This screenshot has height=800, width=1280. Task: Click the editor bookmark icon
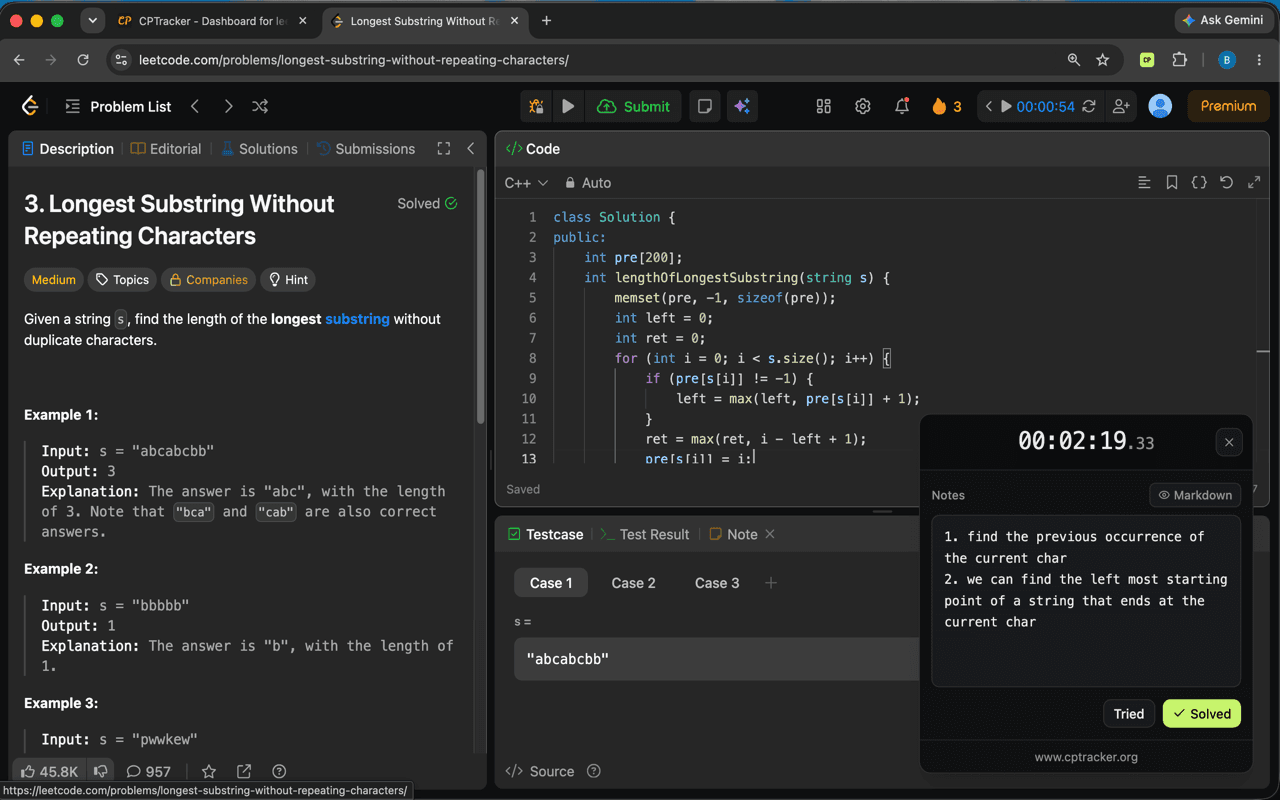point(1172,183)
